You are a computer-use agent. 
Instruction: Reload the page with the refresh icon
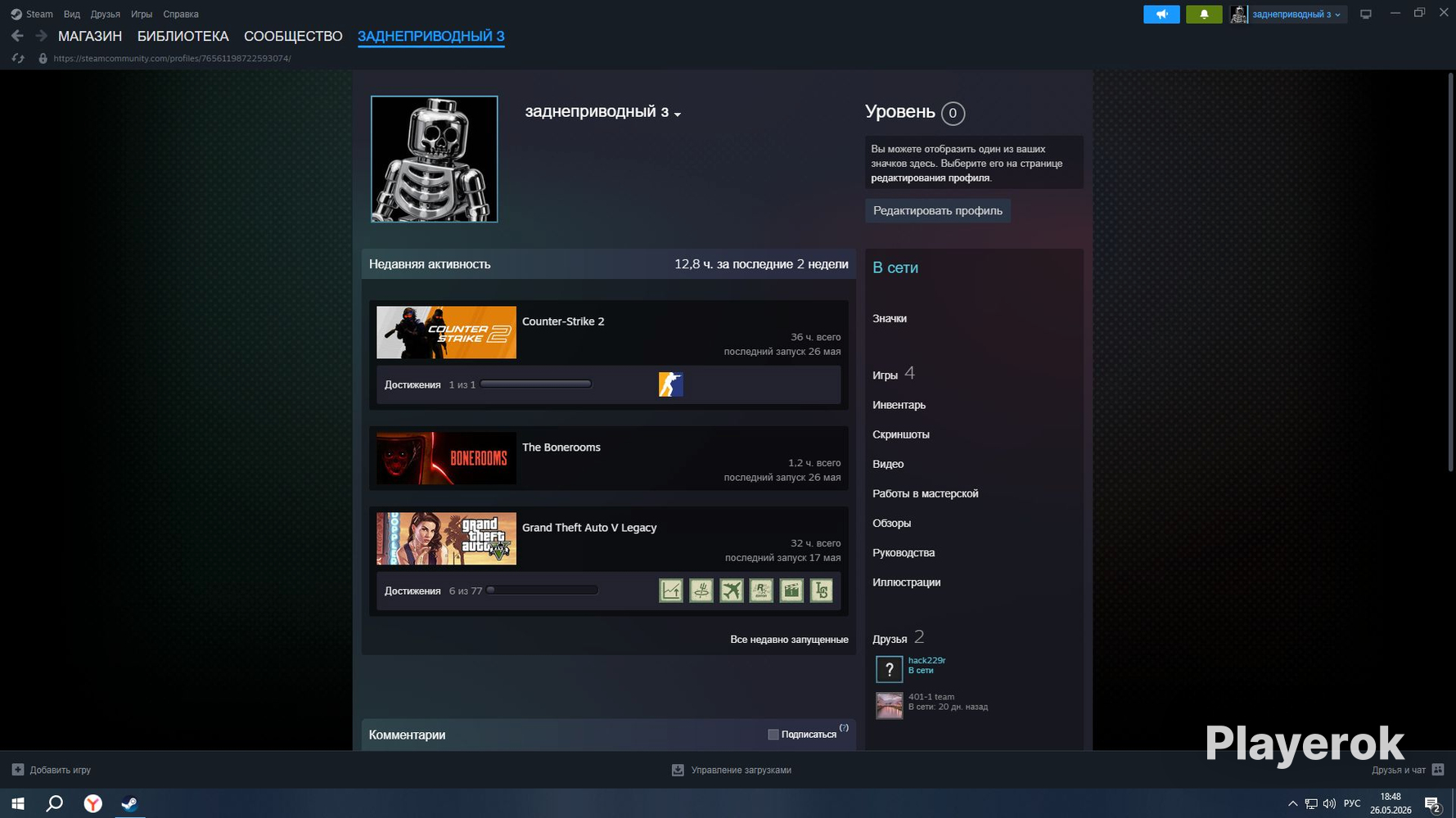18,59
